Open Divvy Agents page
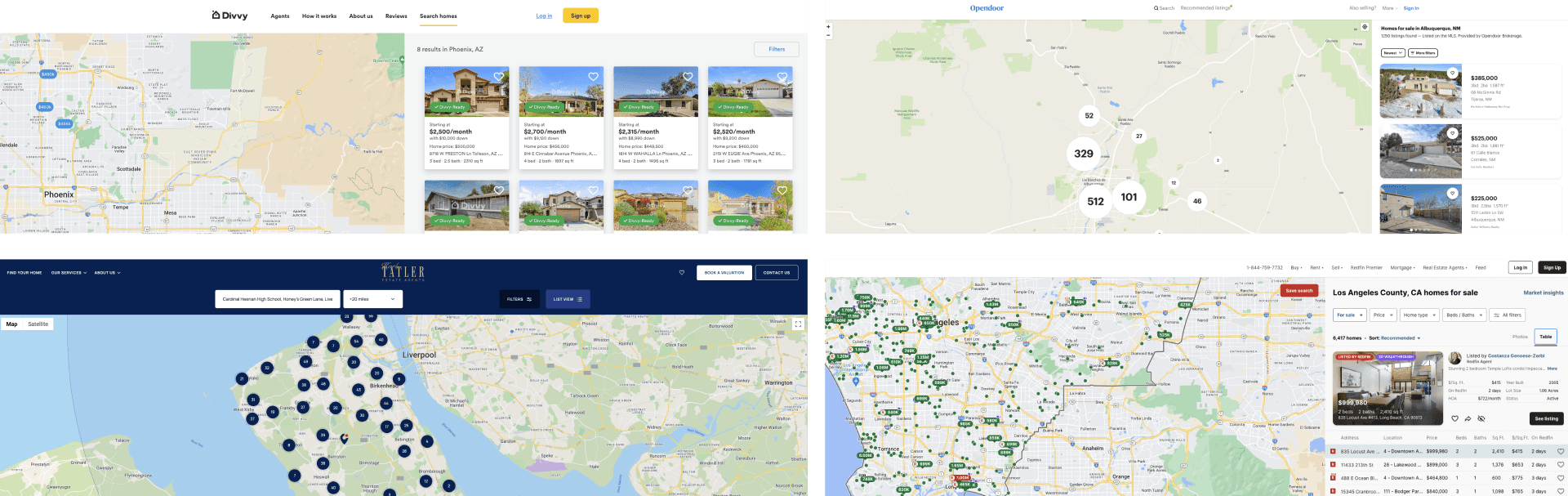1568x496 pixels. [x=280, y=16]
